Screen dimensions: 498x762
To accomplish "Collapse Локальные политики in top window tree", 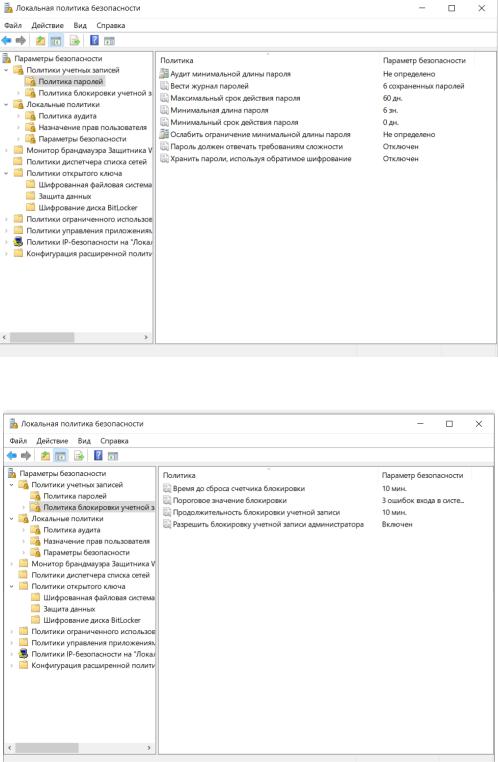I will [6, 104].
